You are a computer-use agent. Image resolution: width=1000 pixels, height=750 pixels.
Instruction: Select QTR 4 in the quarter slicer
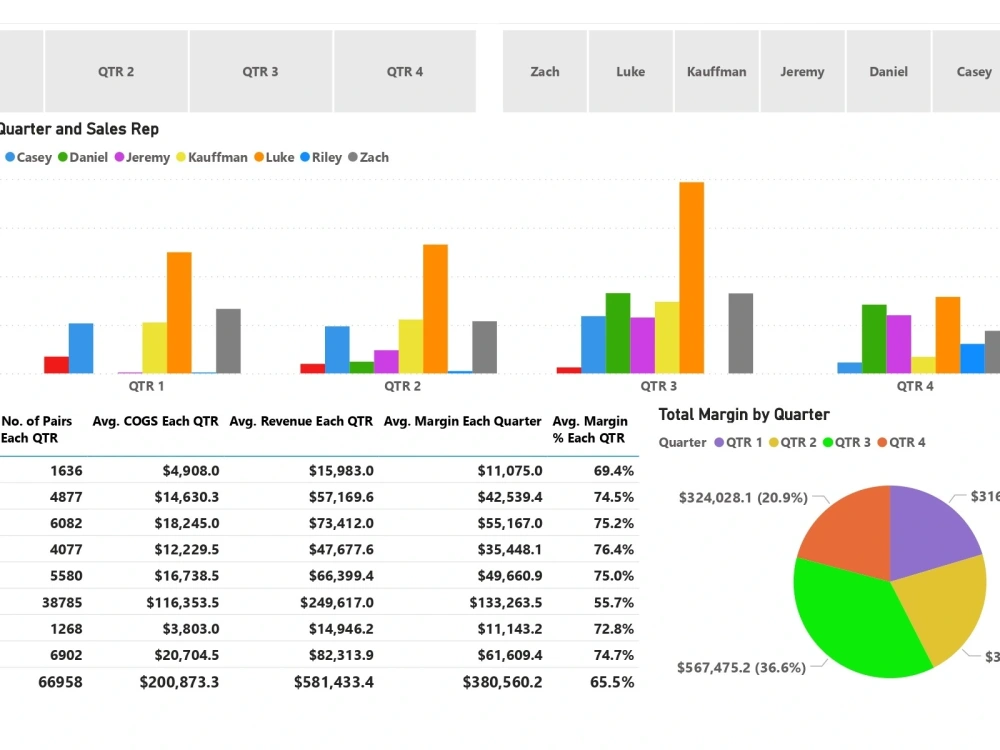click(404, 71)
